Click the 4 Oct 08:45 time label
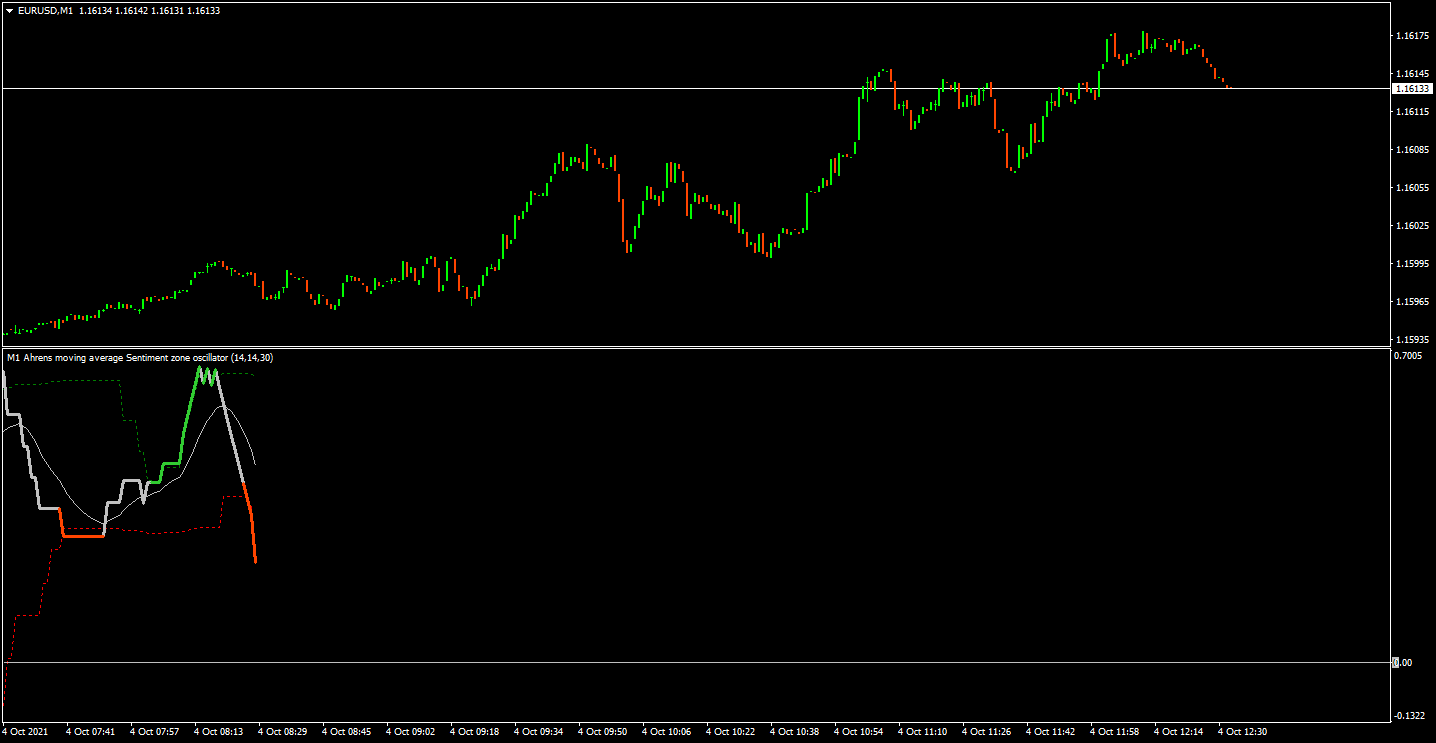This screenshot has height=743, width=1436. pos(347,732)
